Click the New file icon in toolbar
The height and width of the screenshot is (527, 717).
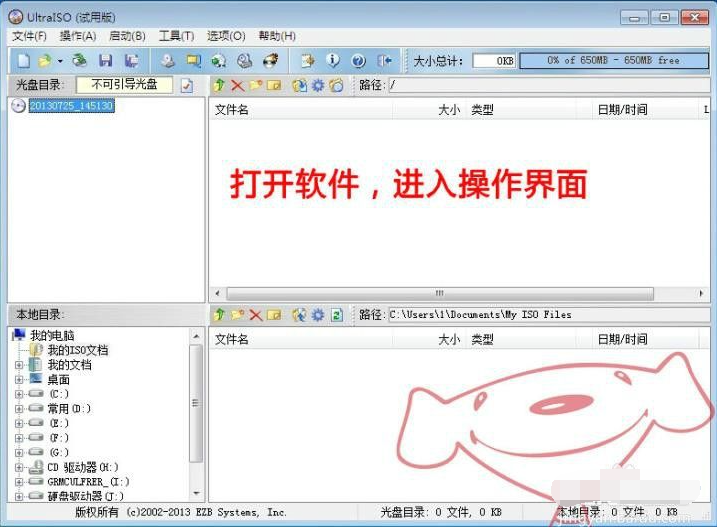[x=23, y=61]
